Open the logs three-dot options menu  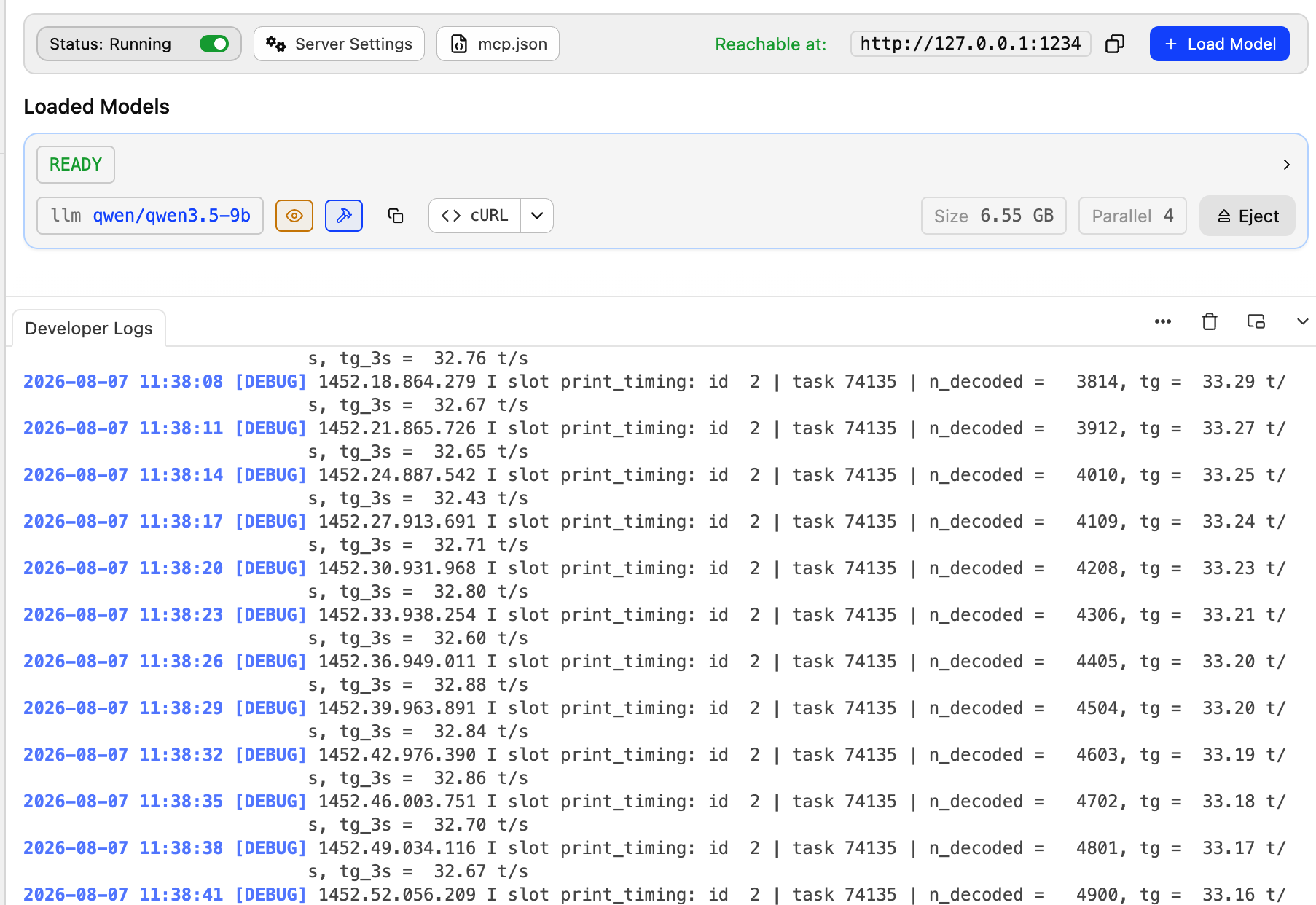click(1163, 321)
